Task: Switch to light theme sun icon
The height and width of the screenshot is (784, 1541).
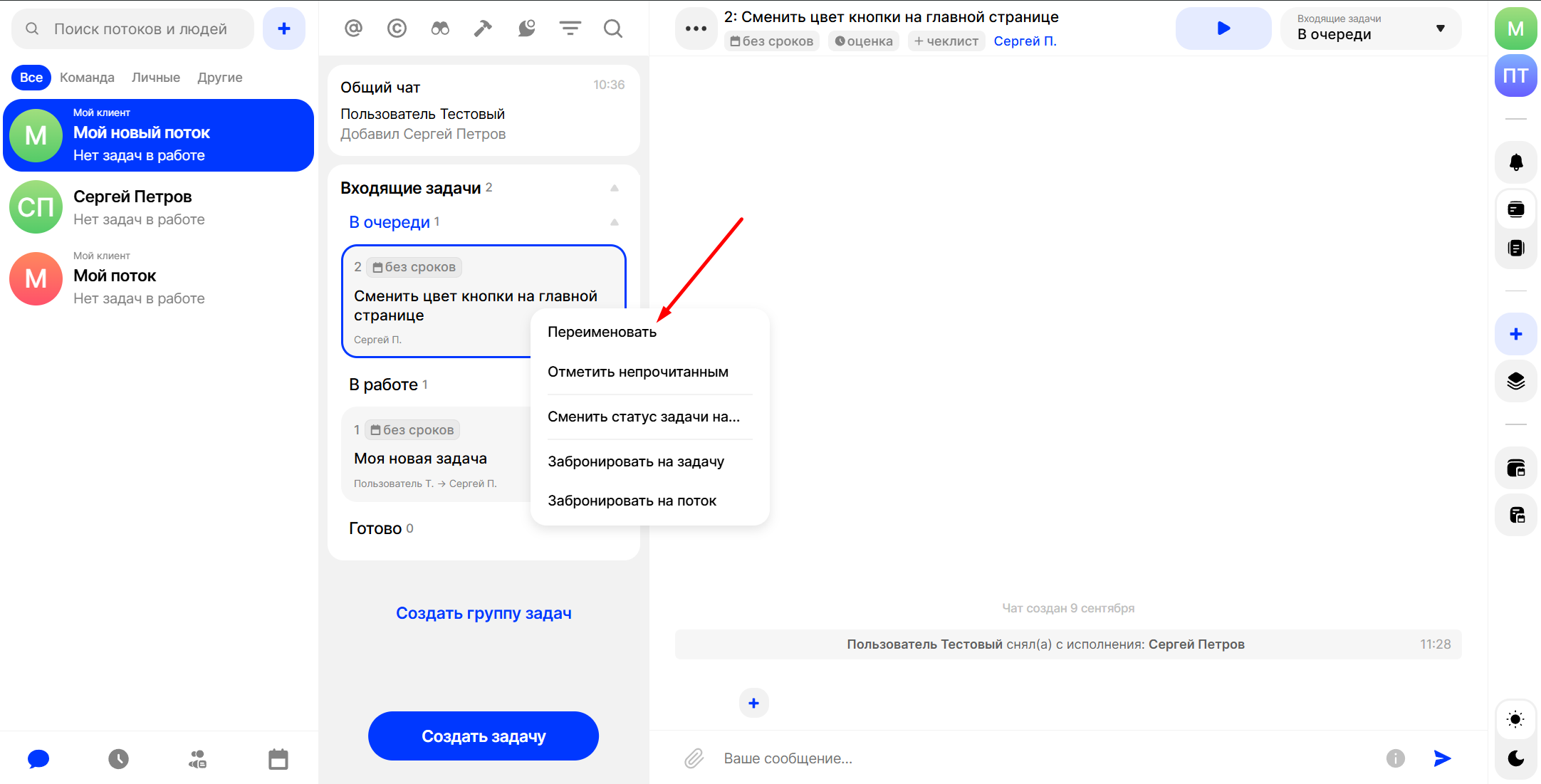Action: pyautogui.click(x=1515, y=719)
